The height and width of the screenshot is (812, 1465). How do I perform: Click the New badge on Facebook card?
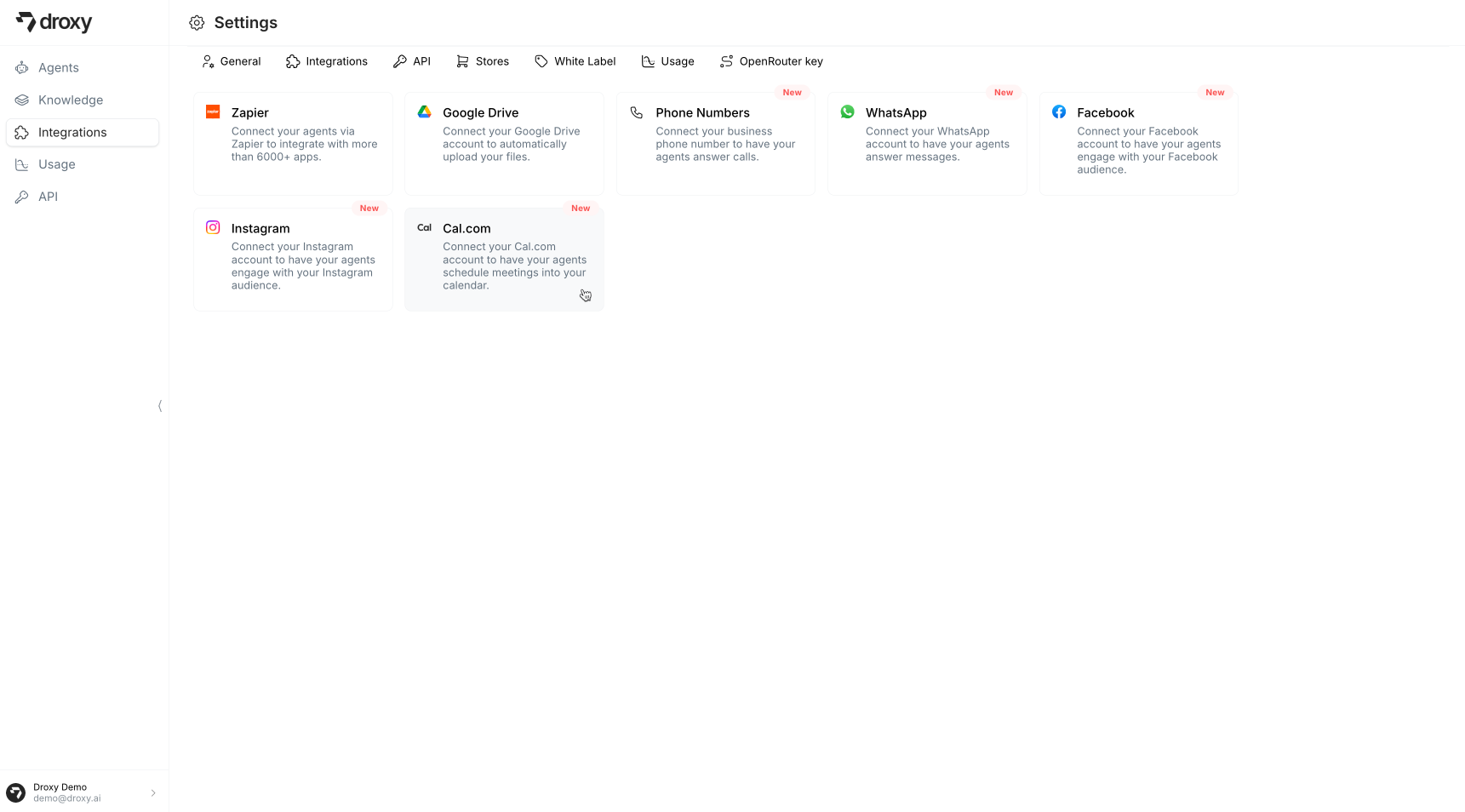(1215, 93)
